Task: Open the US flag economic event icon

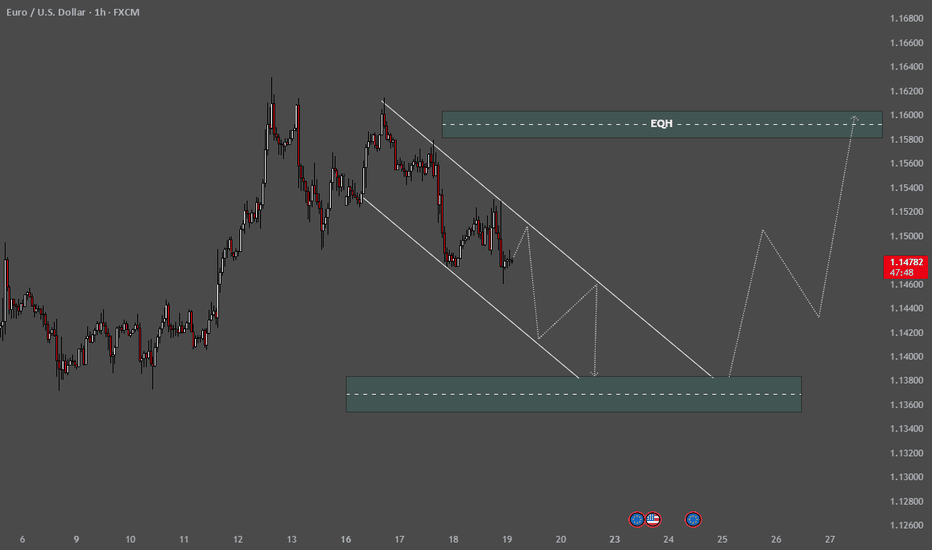Action: [x=653, y=519]
